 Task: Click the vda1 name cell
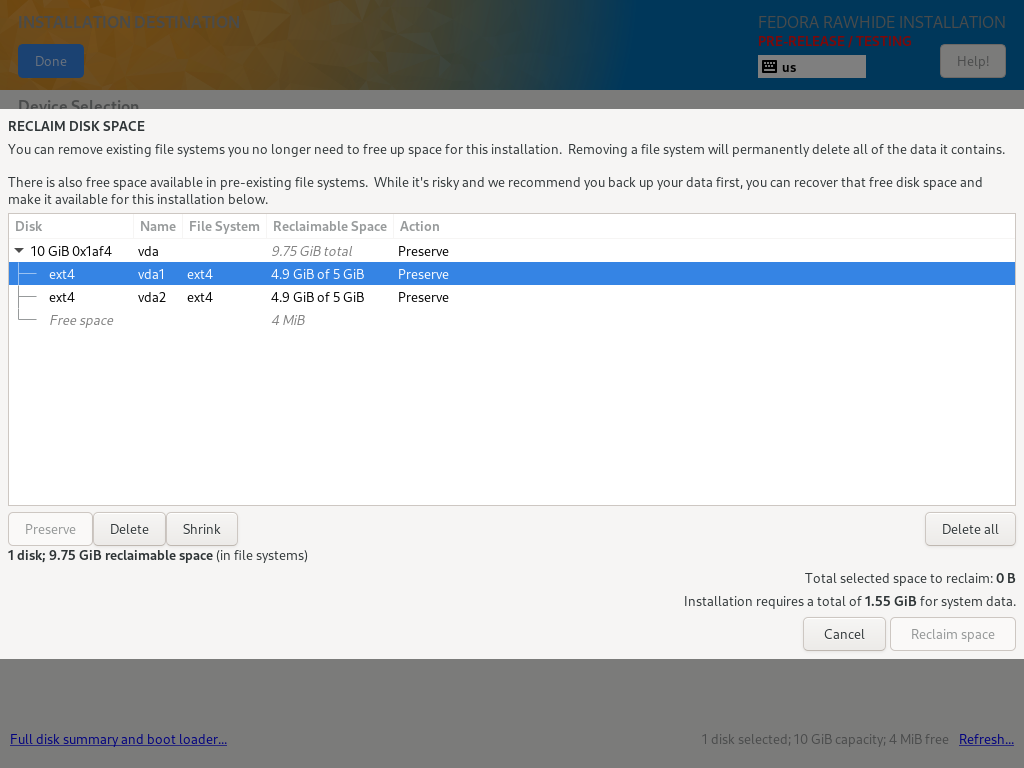(x=152, y=274)
